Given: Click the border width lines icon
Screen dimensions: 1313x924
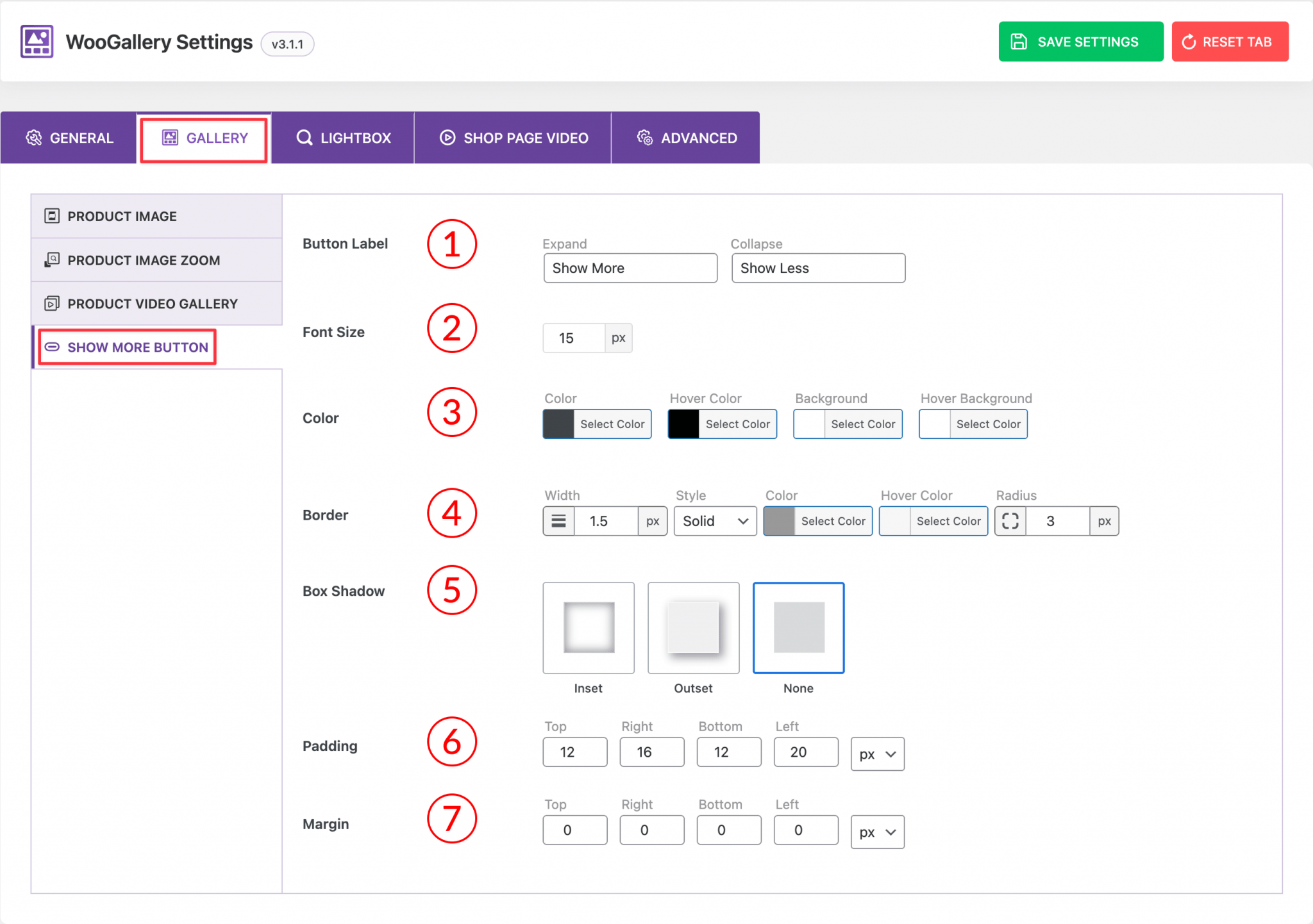Looking at the screenshot, I should (558, 521).
